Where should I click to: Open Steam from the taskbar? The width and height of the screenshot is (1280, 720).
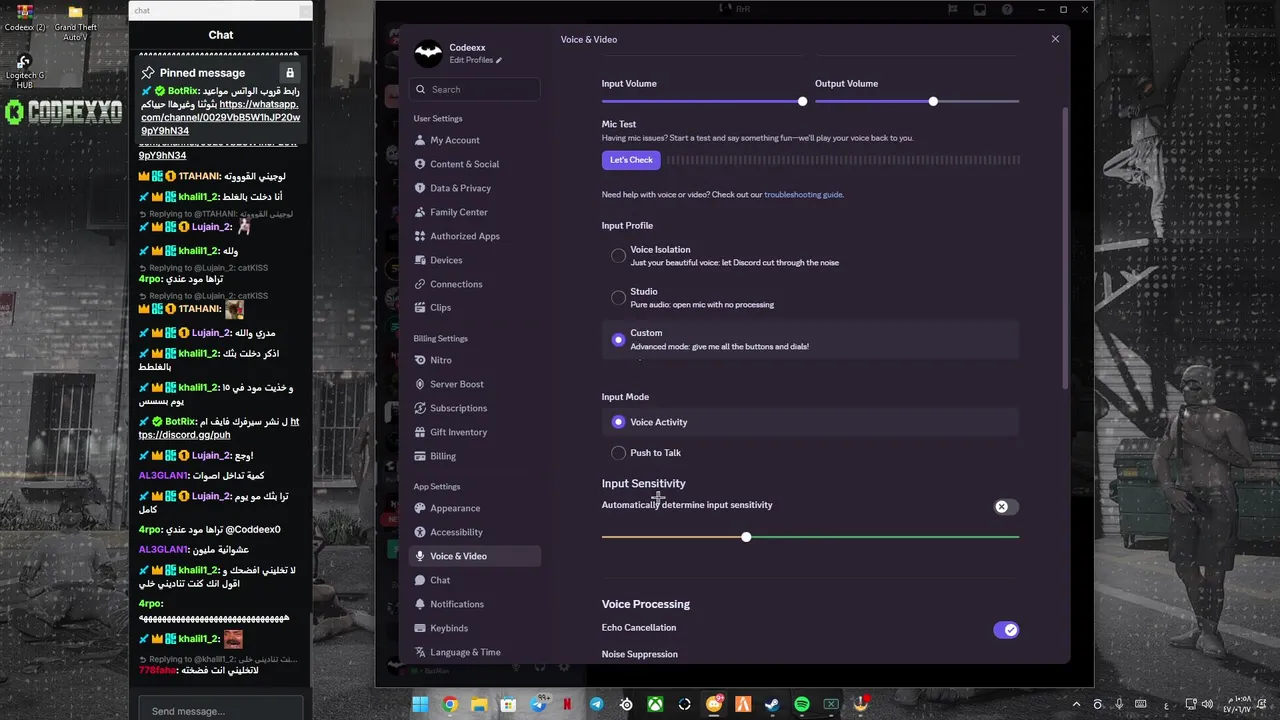(772, 704)
